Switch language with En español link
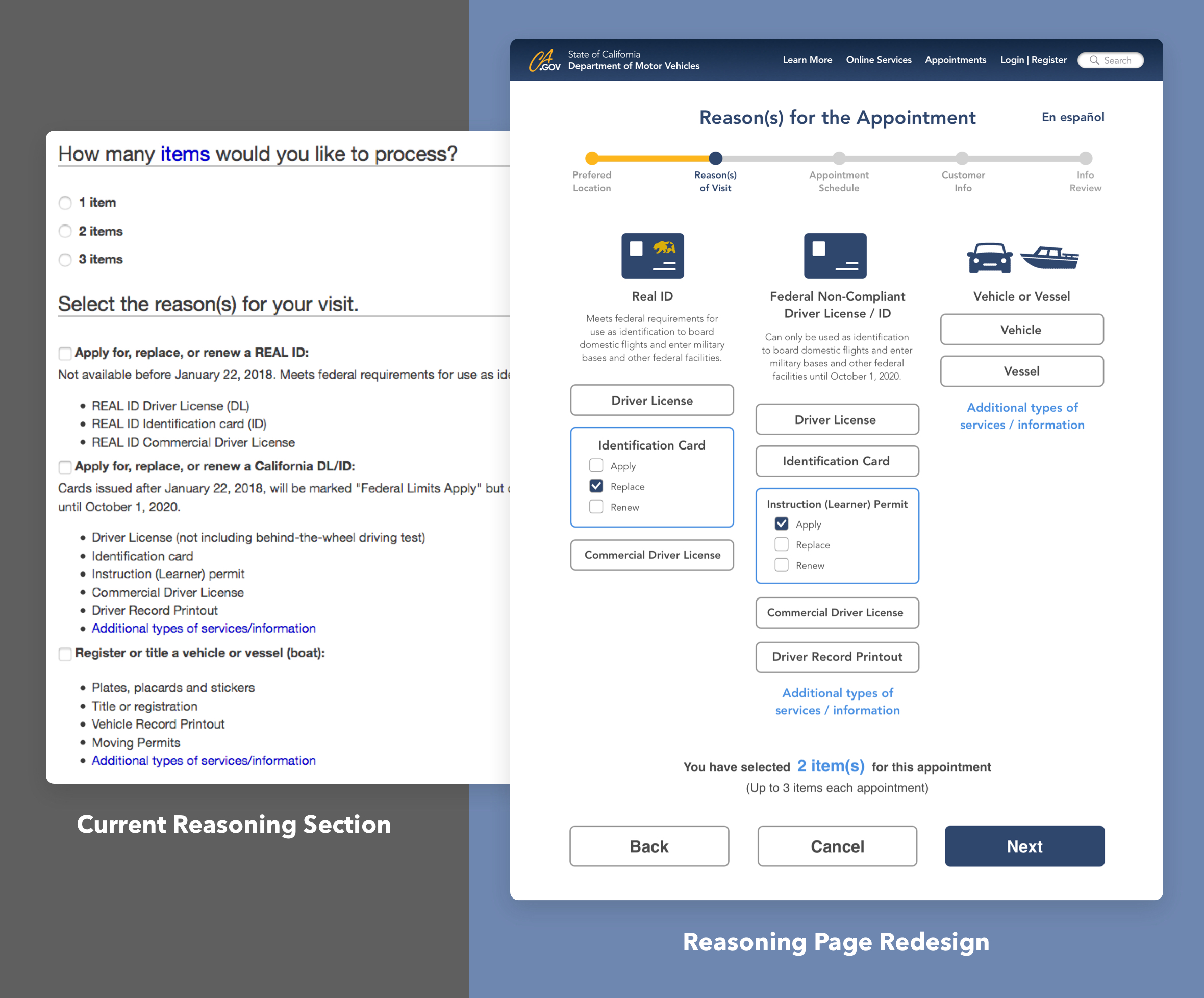1204x998 pixels. coord(1073,117)
